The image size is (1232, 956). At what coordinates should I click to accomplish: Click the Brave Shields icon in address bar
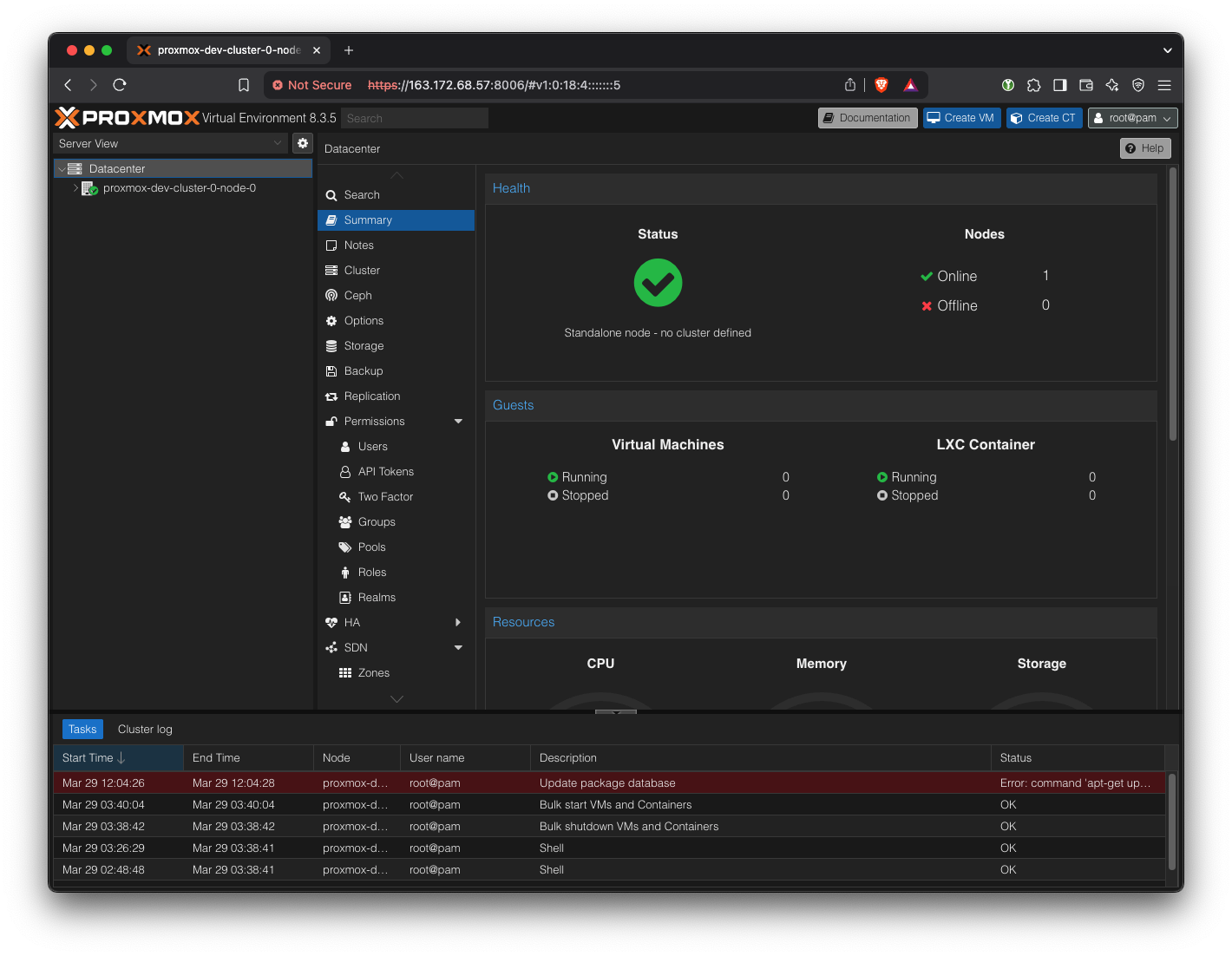(x=881, y=85)
